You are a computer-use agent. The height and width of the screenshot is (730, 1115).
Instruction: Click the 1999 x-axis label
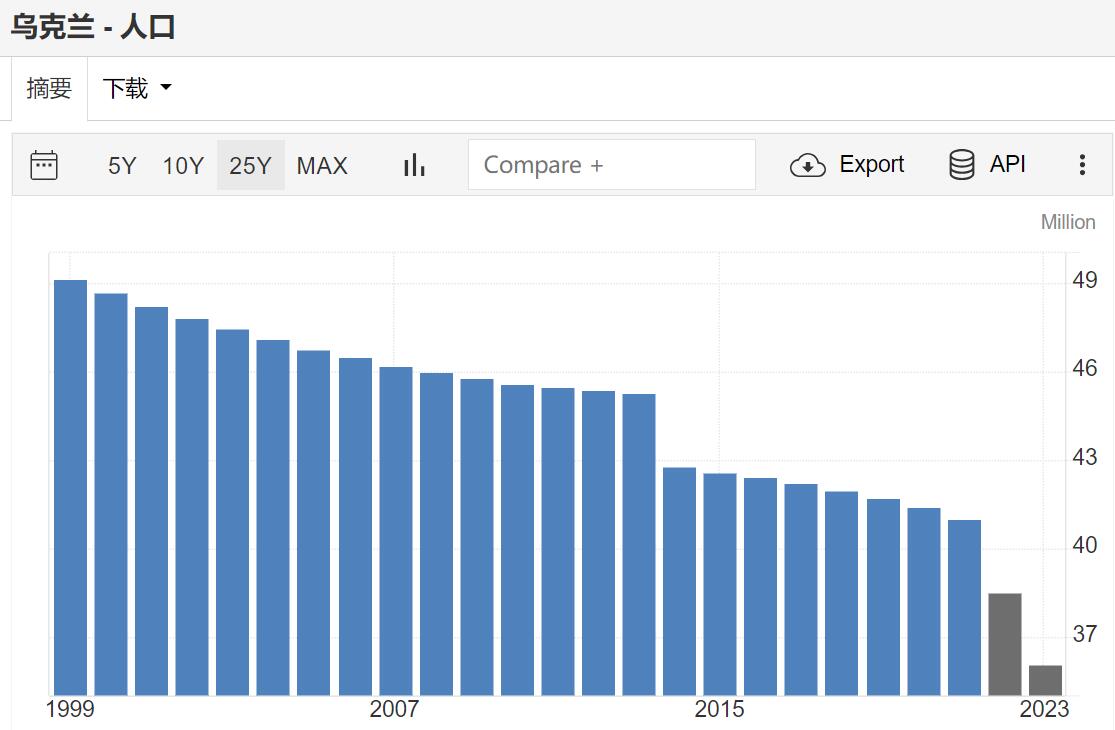(70, 709)
